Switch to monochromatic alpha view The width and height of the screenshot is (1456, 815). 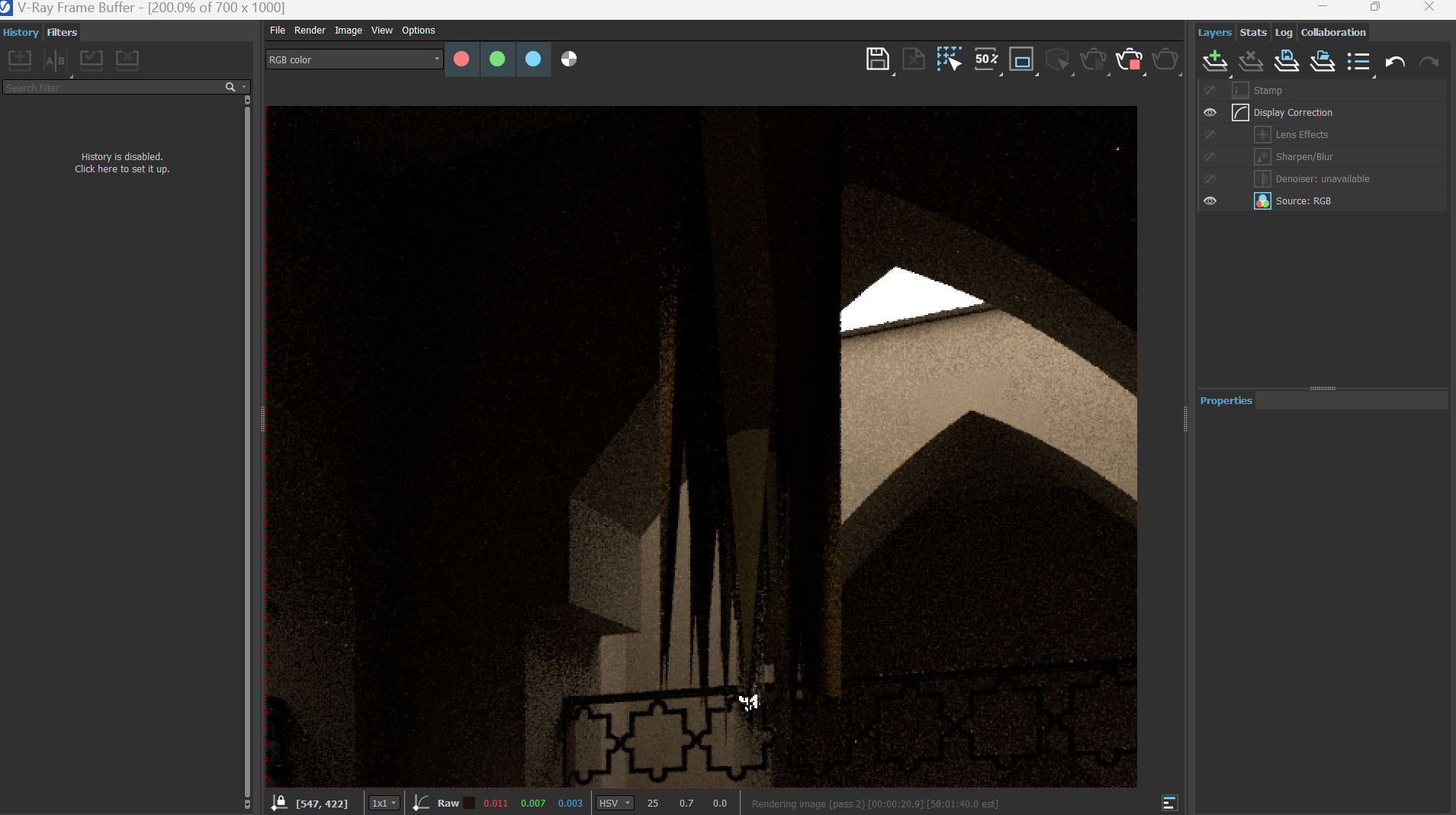pos(569,59)
